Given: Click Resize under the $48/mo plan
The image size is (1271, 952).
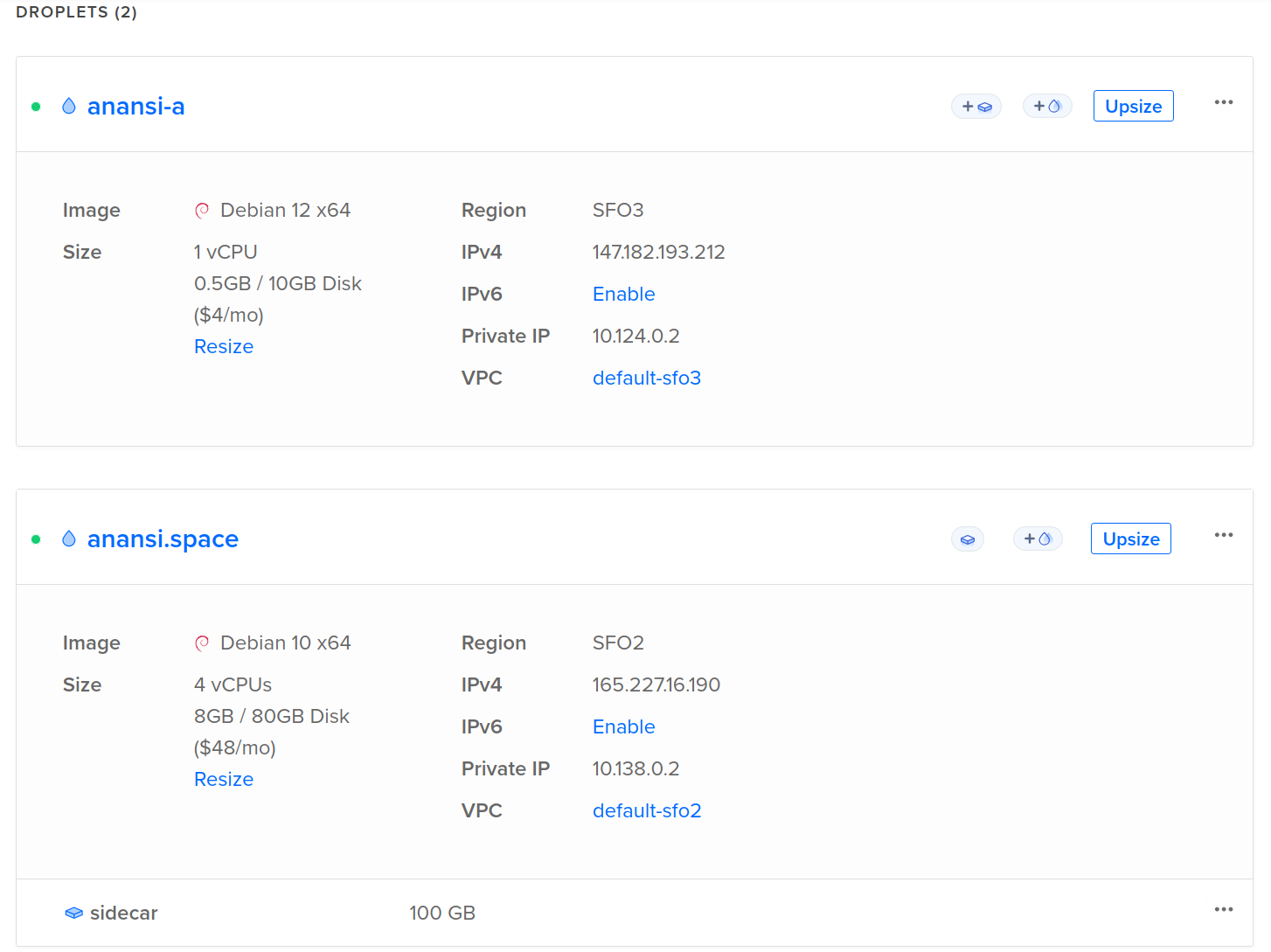Looking at the screenshot, I should point(224,779).
